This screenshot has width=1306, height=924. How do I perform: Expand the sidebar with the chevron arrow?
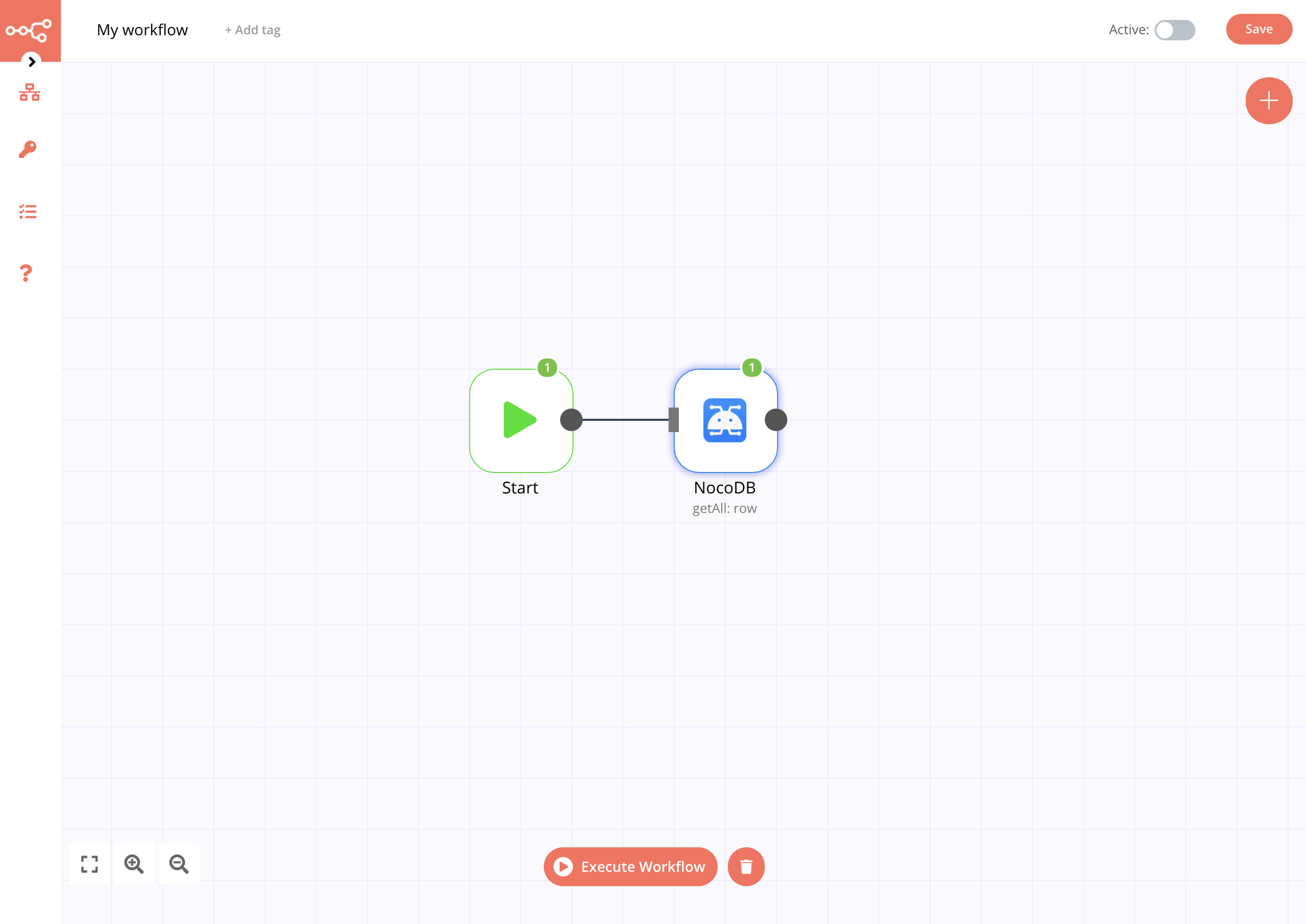point(31,62)
